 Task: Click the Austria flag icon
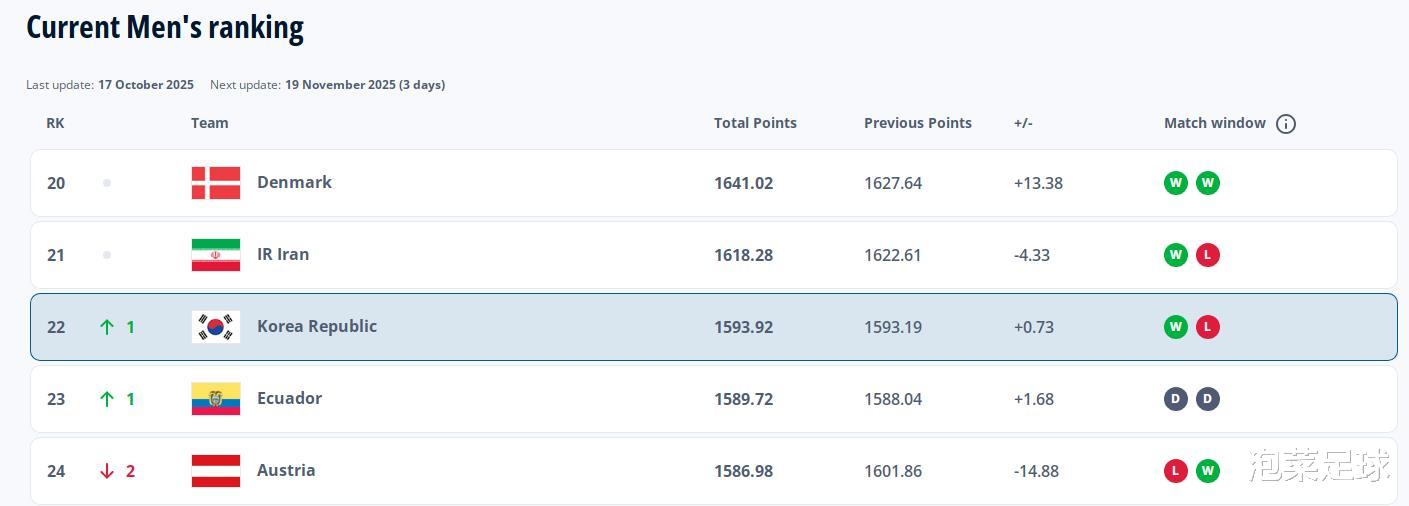[216, 471]
